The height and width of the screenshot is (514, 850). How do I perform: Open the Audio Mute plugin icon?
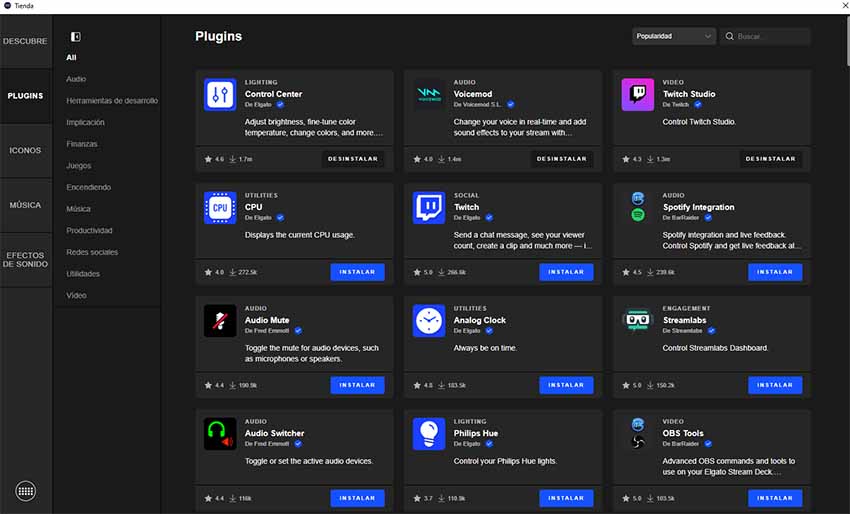220,321
